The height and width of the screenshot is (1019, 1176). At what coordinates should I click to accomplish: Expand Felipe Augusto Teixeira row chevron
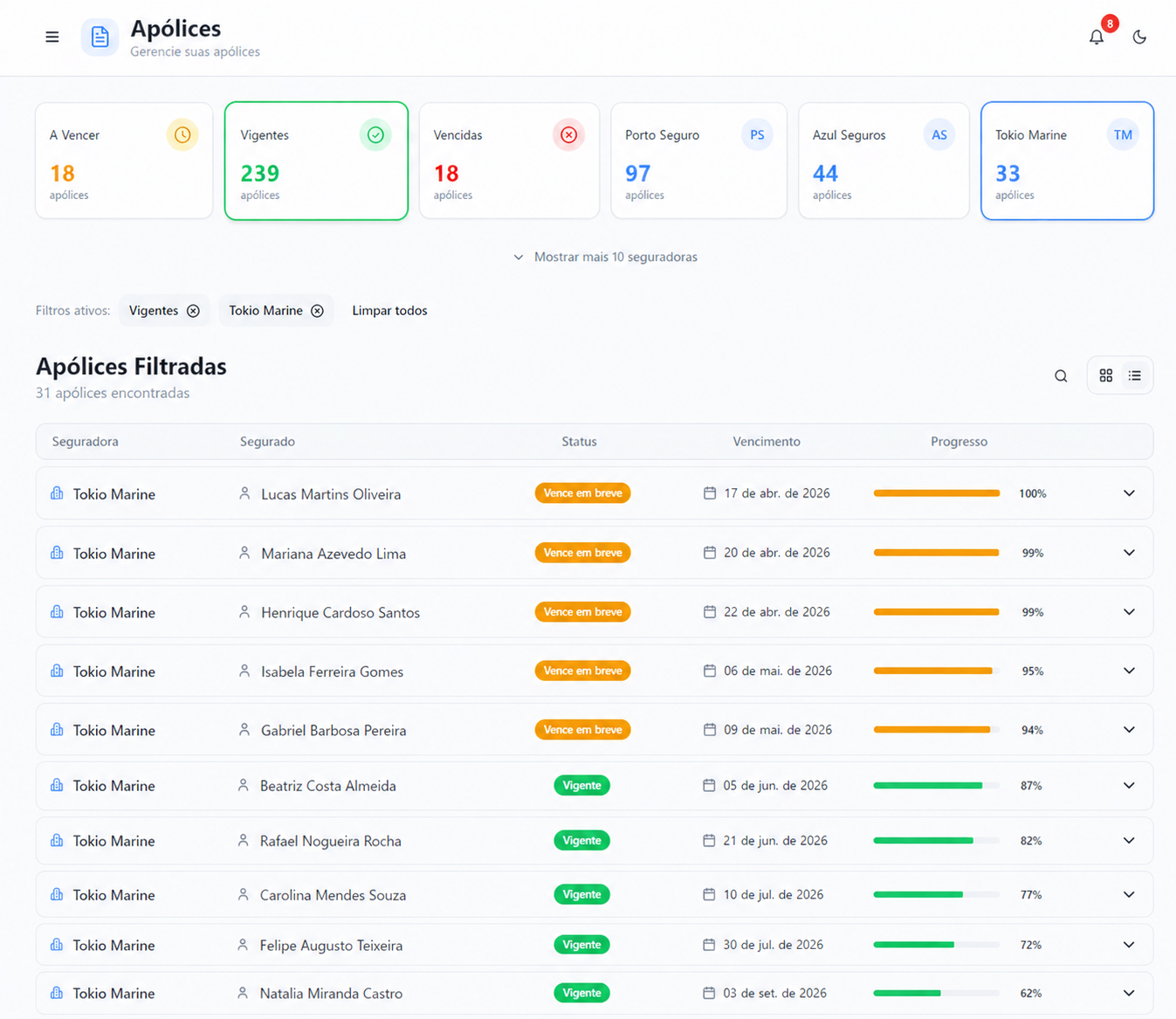click(x=1129, y=945)
